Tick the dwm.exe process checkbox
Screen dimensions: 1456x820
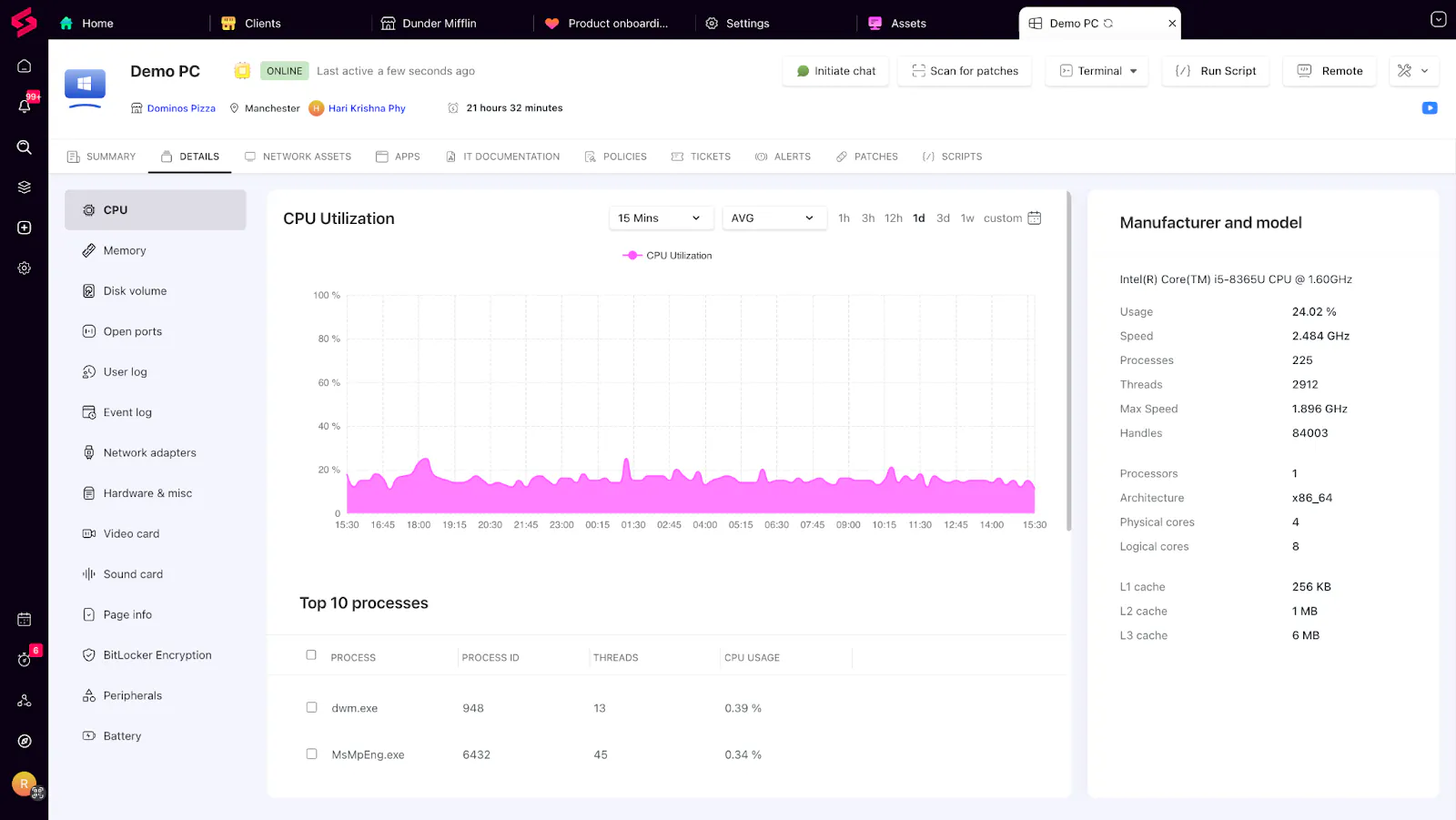(311, 707)
